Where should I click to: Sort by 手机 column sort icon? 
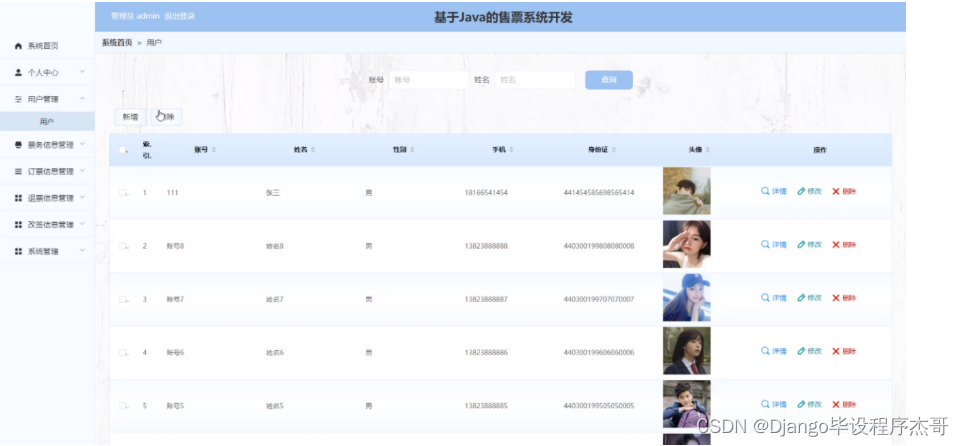pos(512,150)
